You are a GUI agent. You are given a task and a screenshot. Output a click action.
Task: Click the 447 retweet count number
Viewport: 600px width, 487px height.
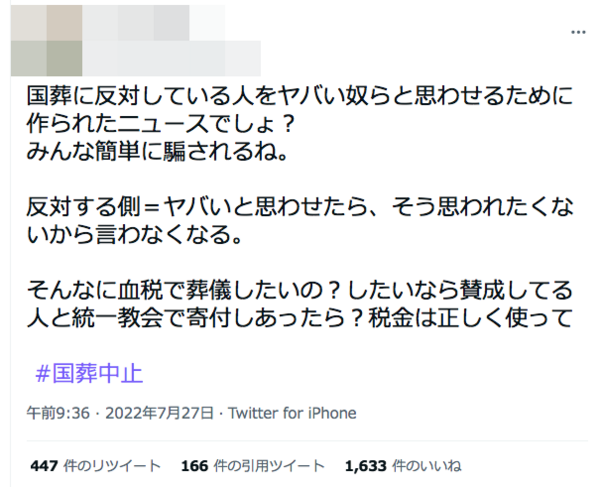[44, 466]
